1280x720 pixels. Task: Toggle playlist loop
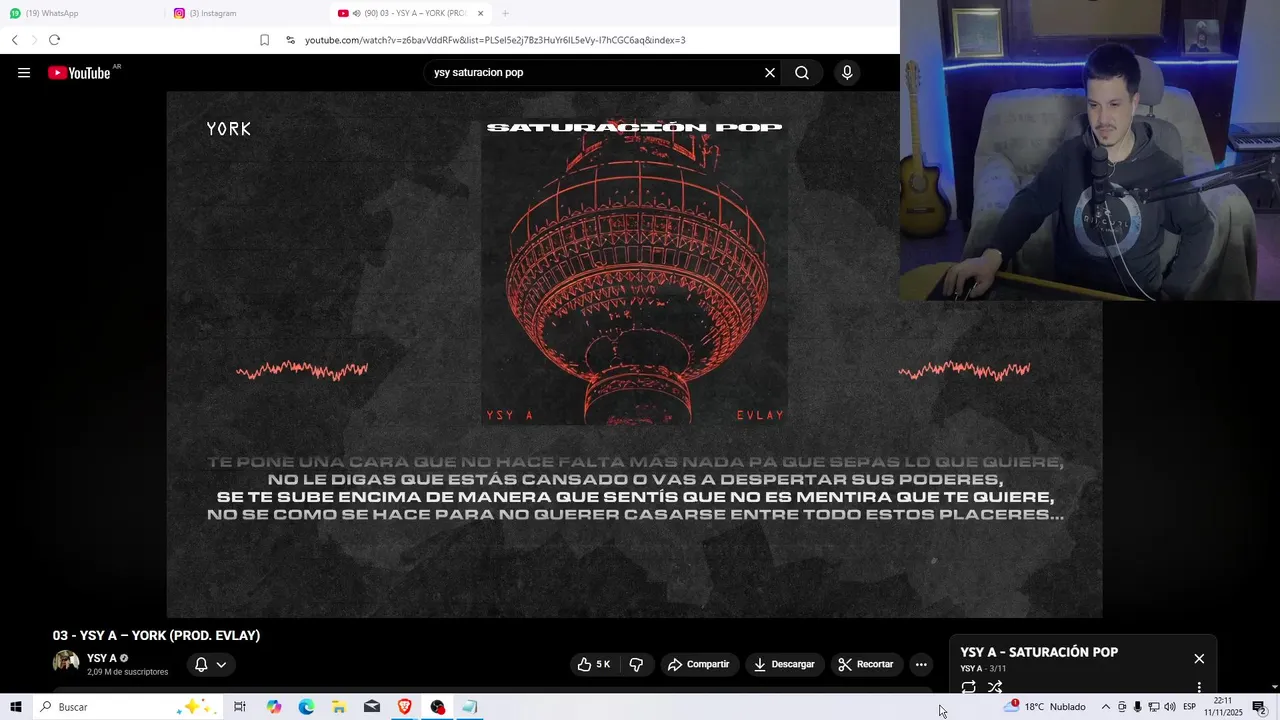coord(968,687)
